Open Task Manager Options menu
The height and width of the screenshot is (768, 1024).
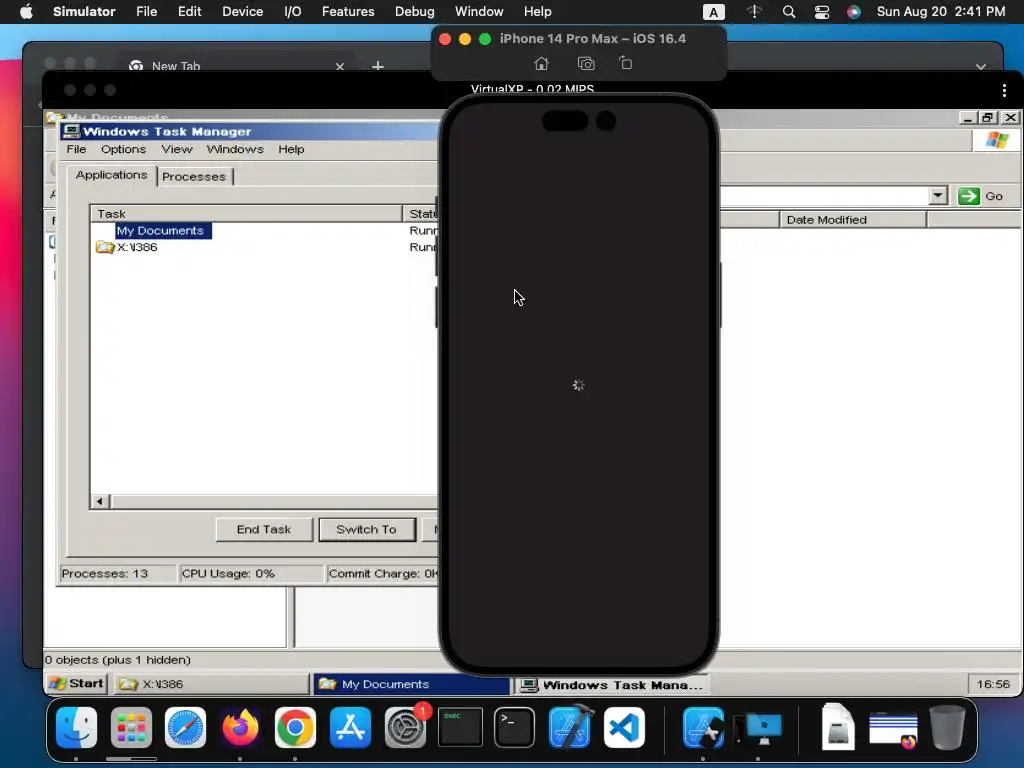pos(123,150)
